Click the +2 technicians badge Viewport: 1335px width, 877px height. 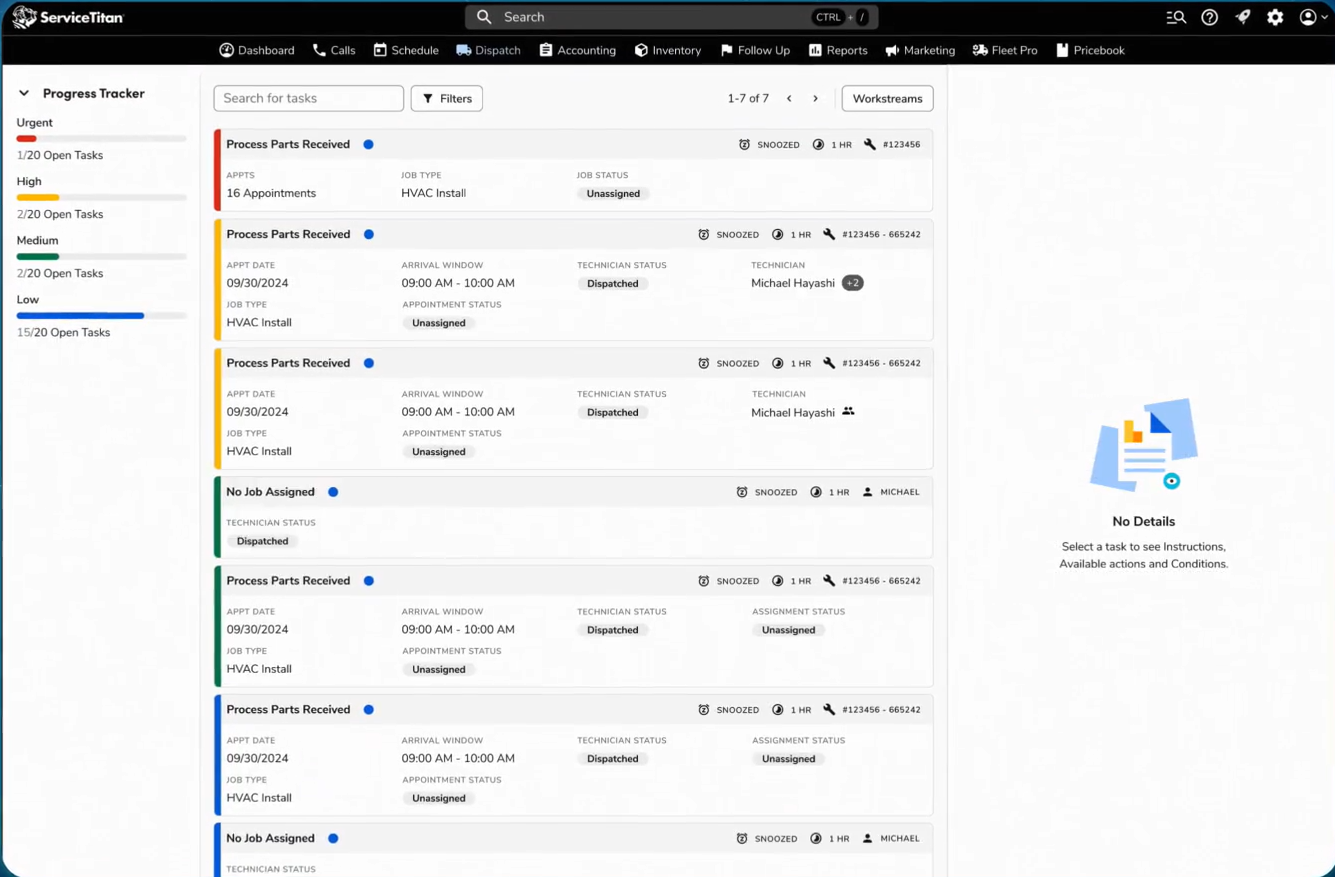click(852, 283)
